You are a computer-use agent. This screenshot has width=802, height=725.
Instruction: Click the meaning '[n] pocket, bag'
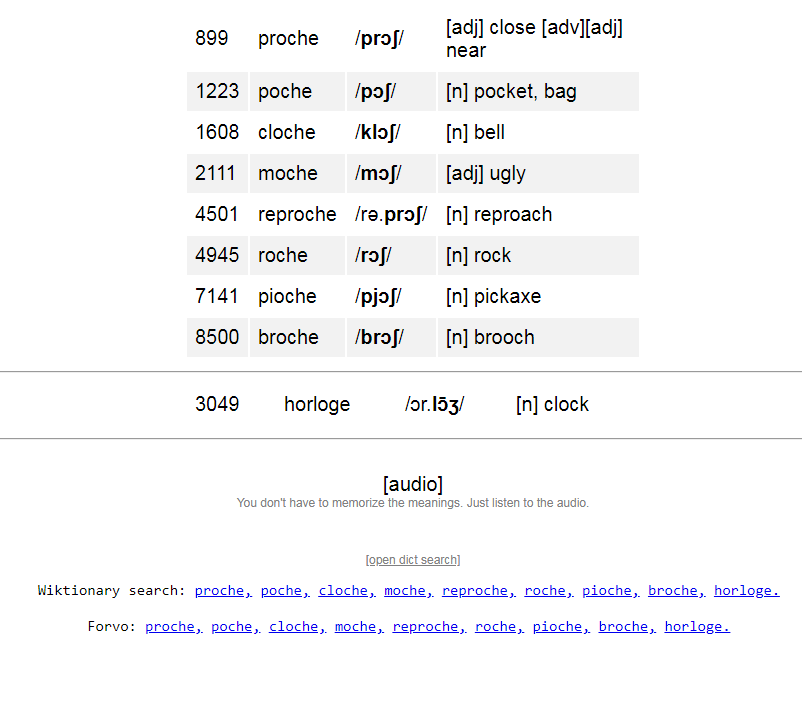511,92
